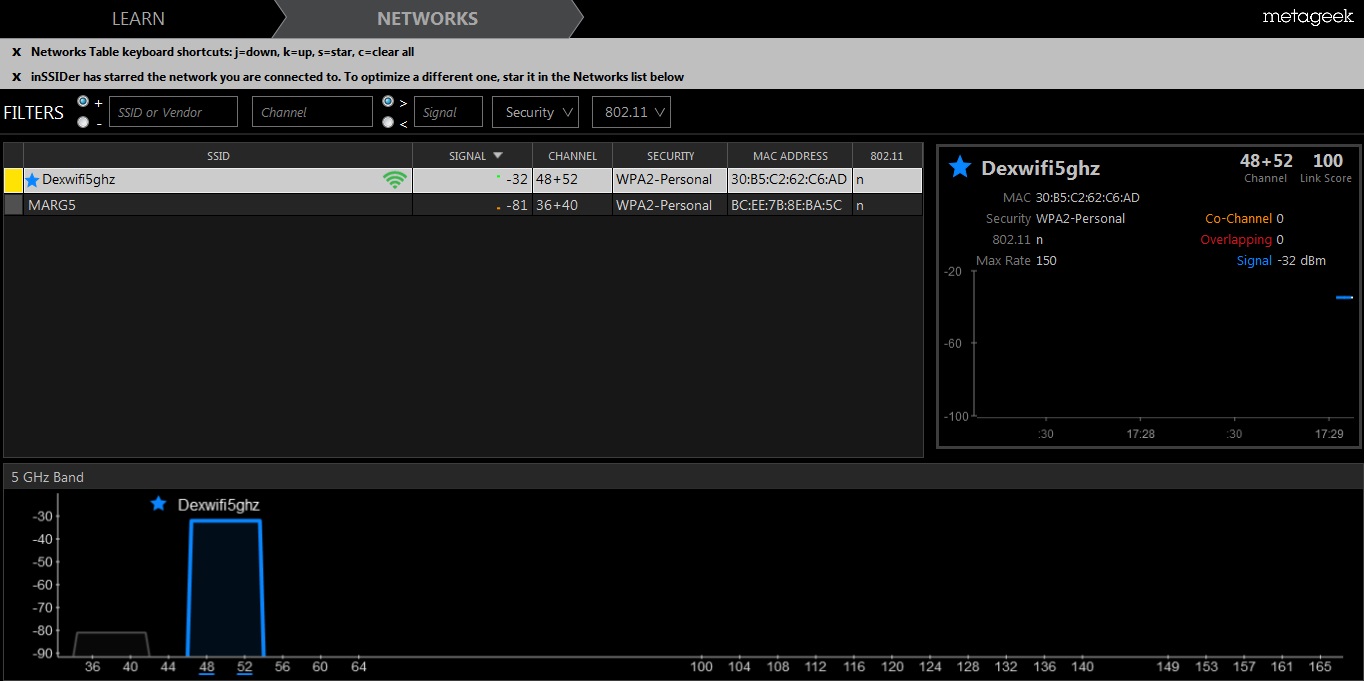Select the Dexwifi5ghz network name in table
This screenshot has width=1366, height=681.
pos(78,180)
